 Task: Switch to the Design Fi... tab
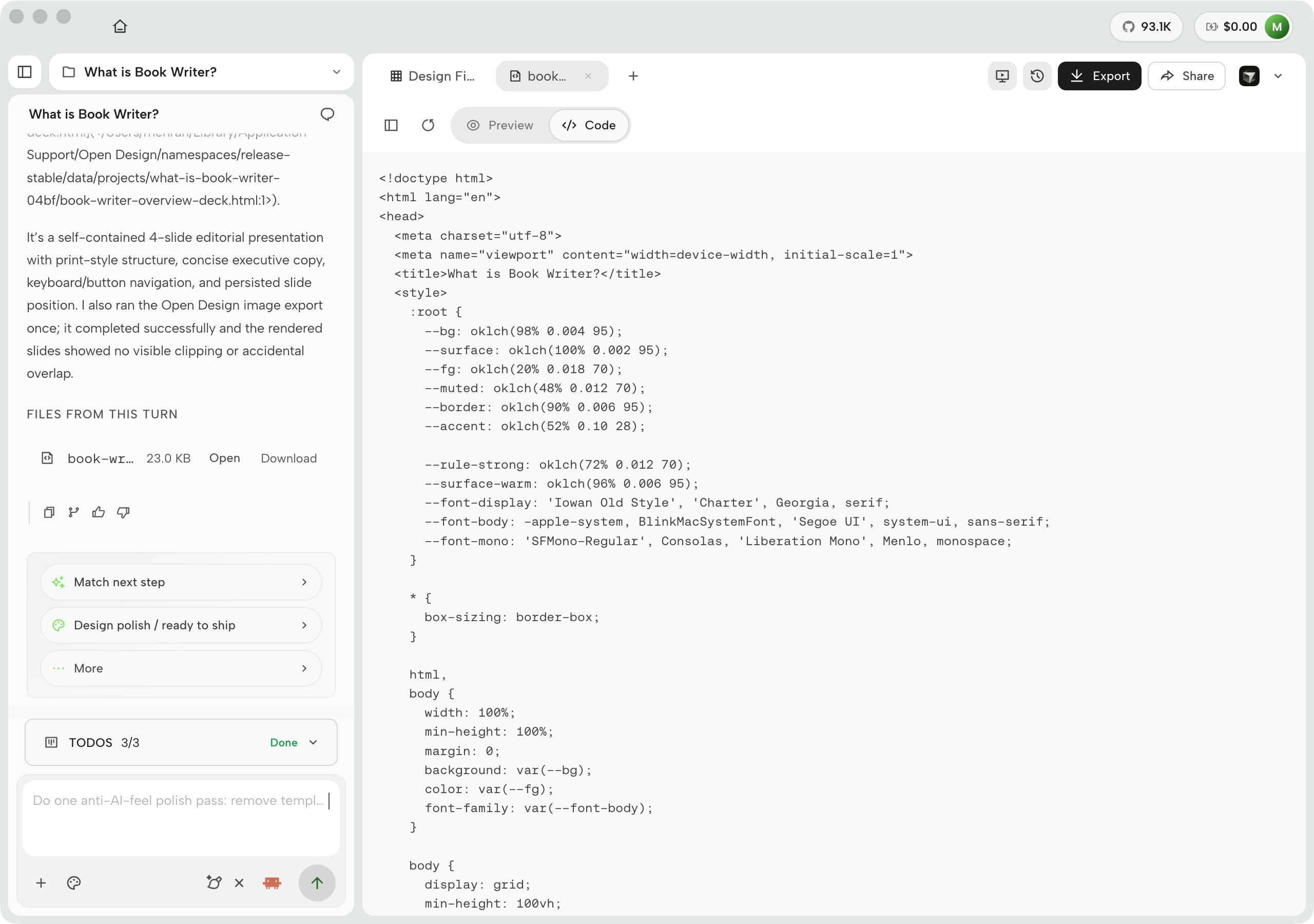433,76
